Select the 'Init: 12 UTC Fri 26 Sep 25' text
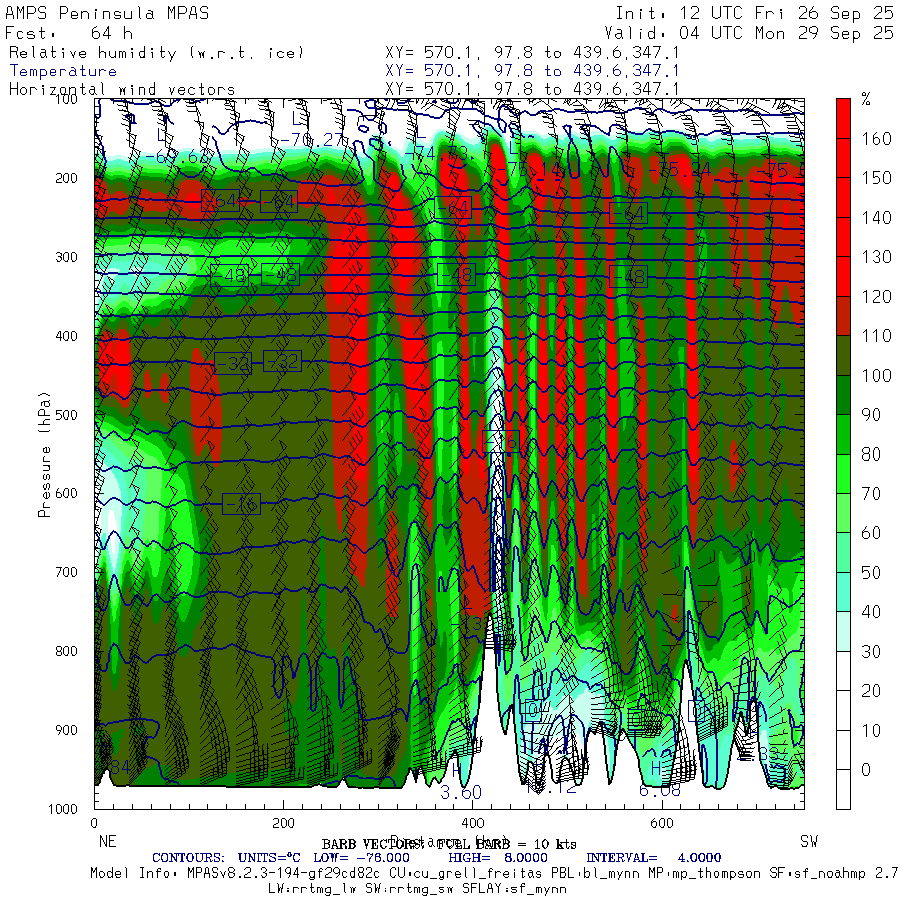 755,13
